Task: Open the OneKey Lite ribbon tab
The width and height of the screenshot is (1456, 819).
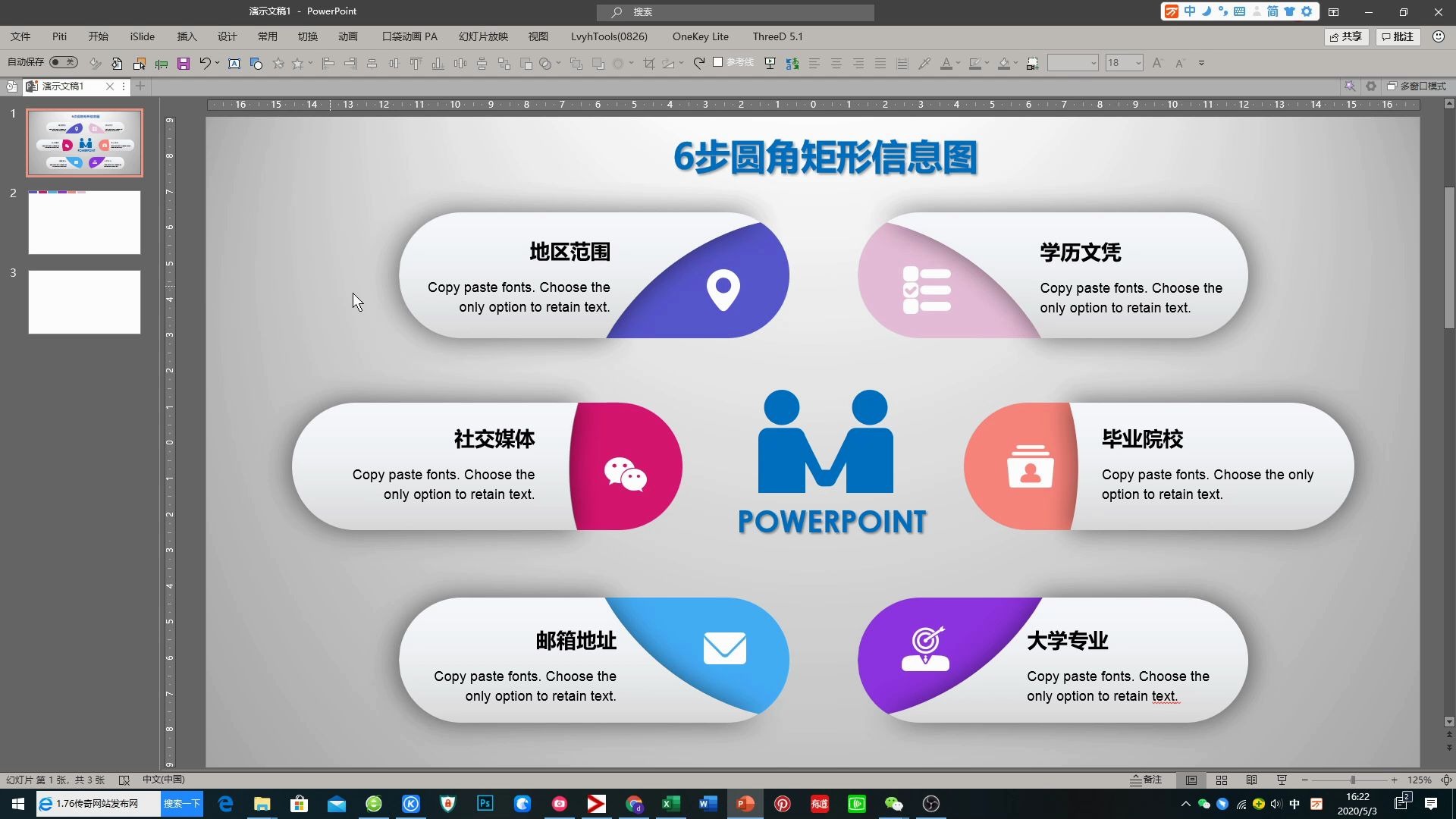Action: [x=700, y=36]
